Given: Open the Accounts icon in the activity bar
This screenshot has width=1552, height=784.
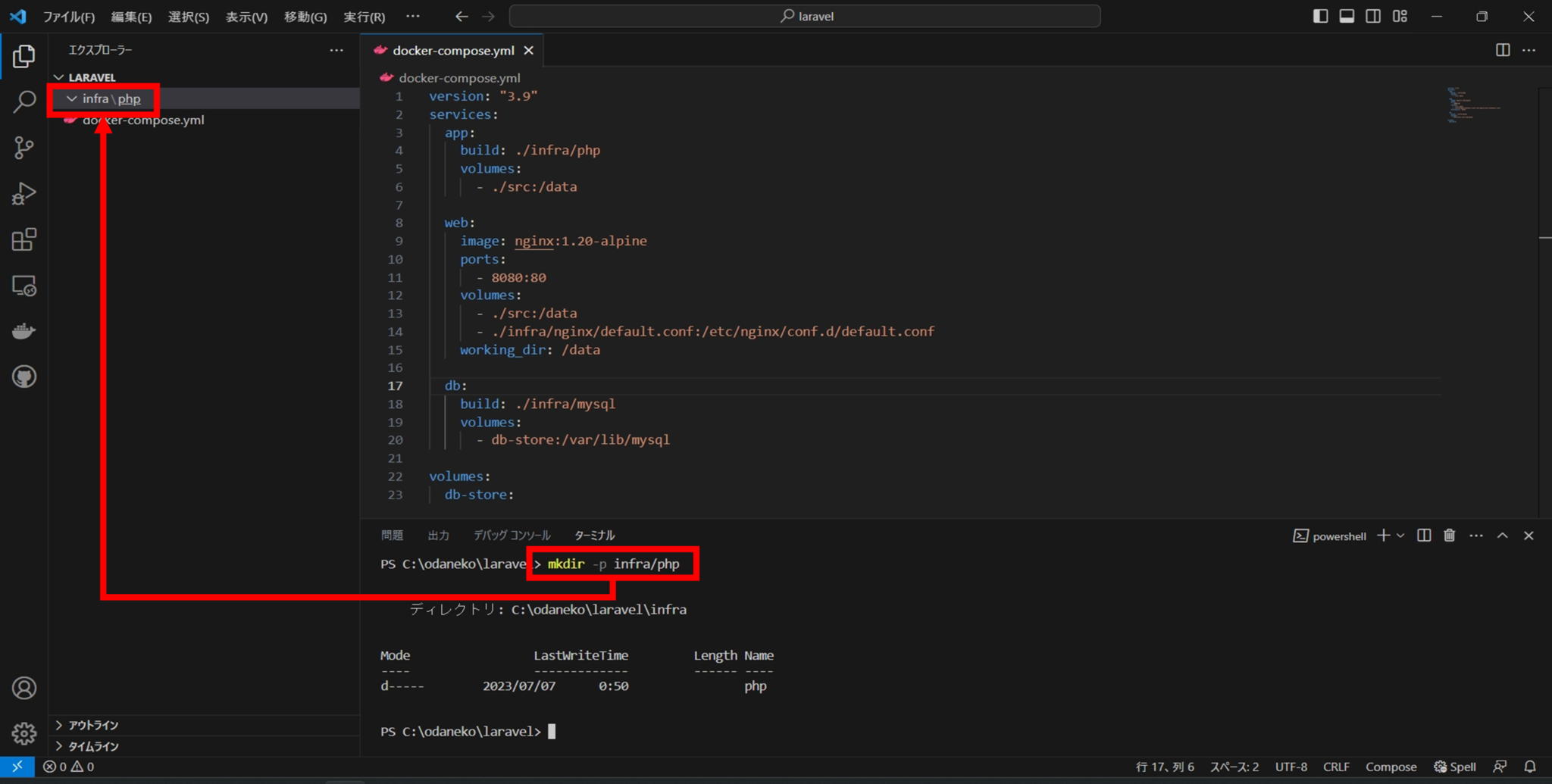Looking at the screenshot, I should [x=25, y=688].
